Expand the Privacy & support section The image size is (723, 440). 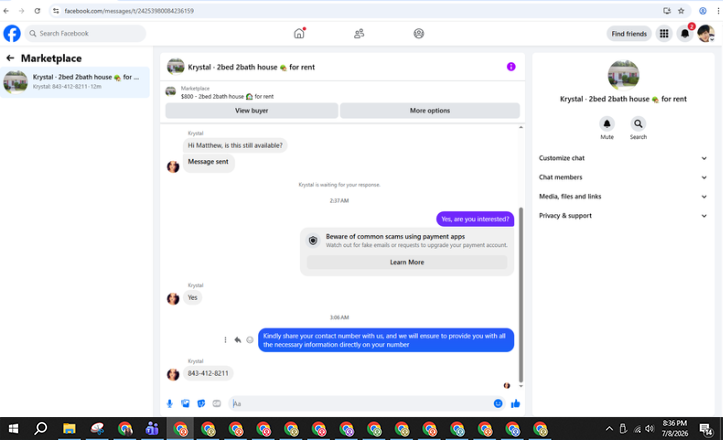pos(622,215)
